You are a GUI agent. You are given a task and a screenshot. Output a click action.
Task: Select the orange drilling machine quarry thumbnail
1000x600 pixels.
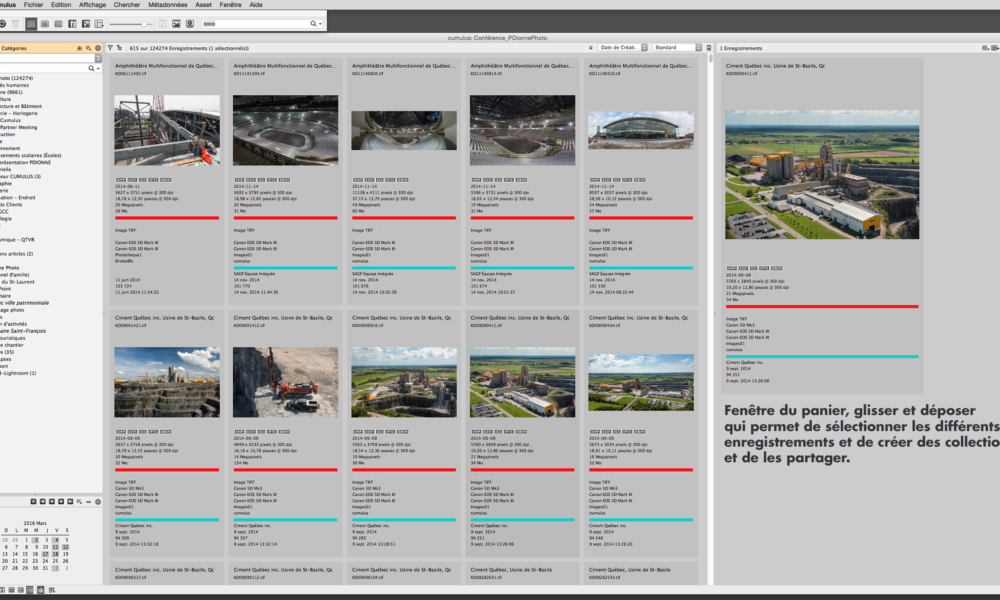coord(285,382)
